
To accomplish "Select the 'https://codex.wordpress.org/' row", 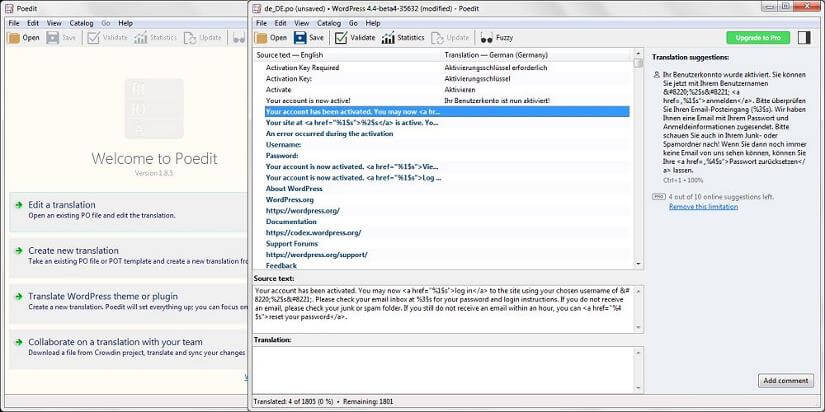I will [447, 233].
